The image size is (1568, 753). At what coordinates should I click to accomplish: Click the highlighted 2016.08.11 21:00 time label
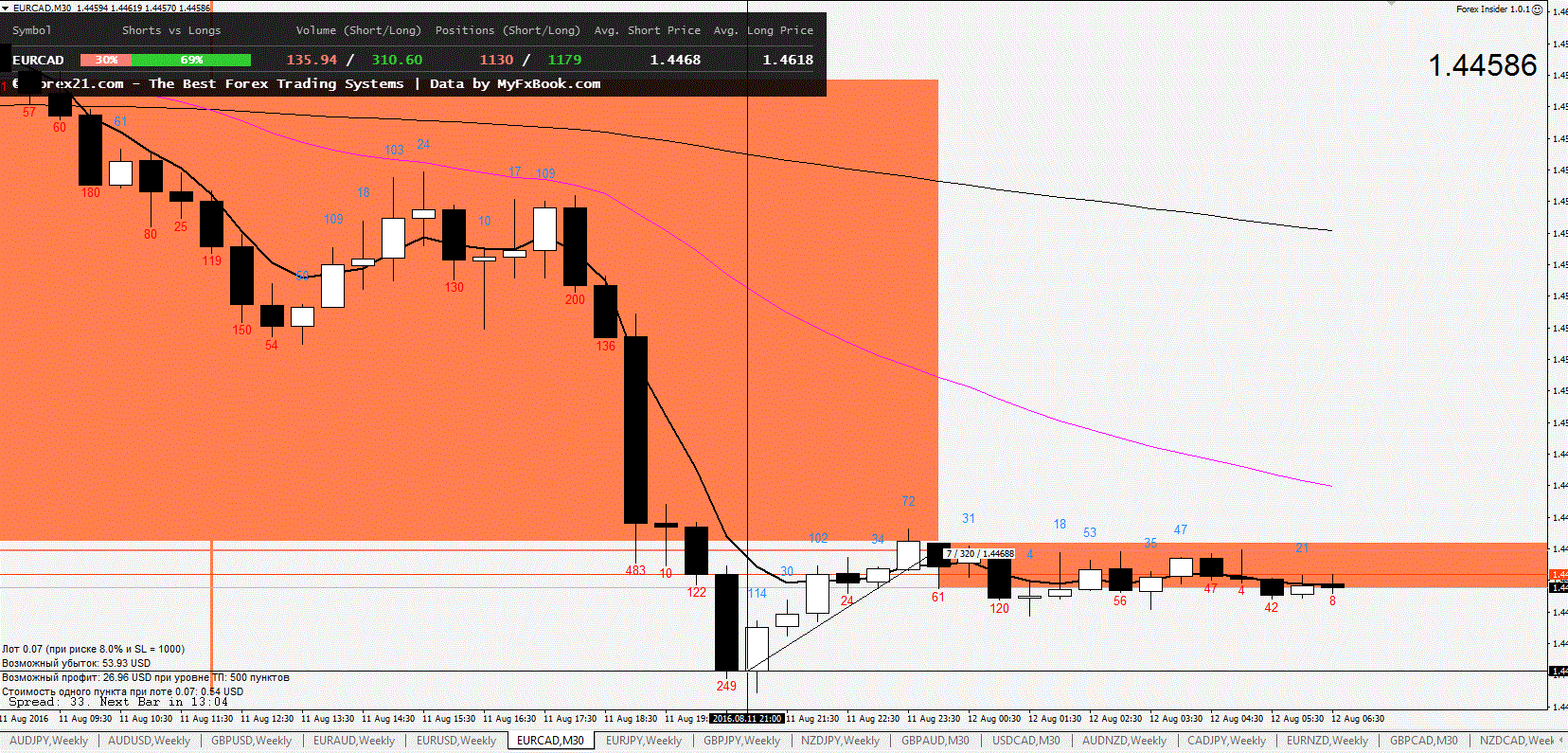[x=747, y=718]
